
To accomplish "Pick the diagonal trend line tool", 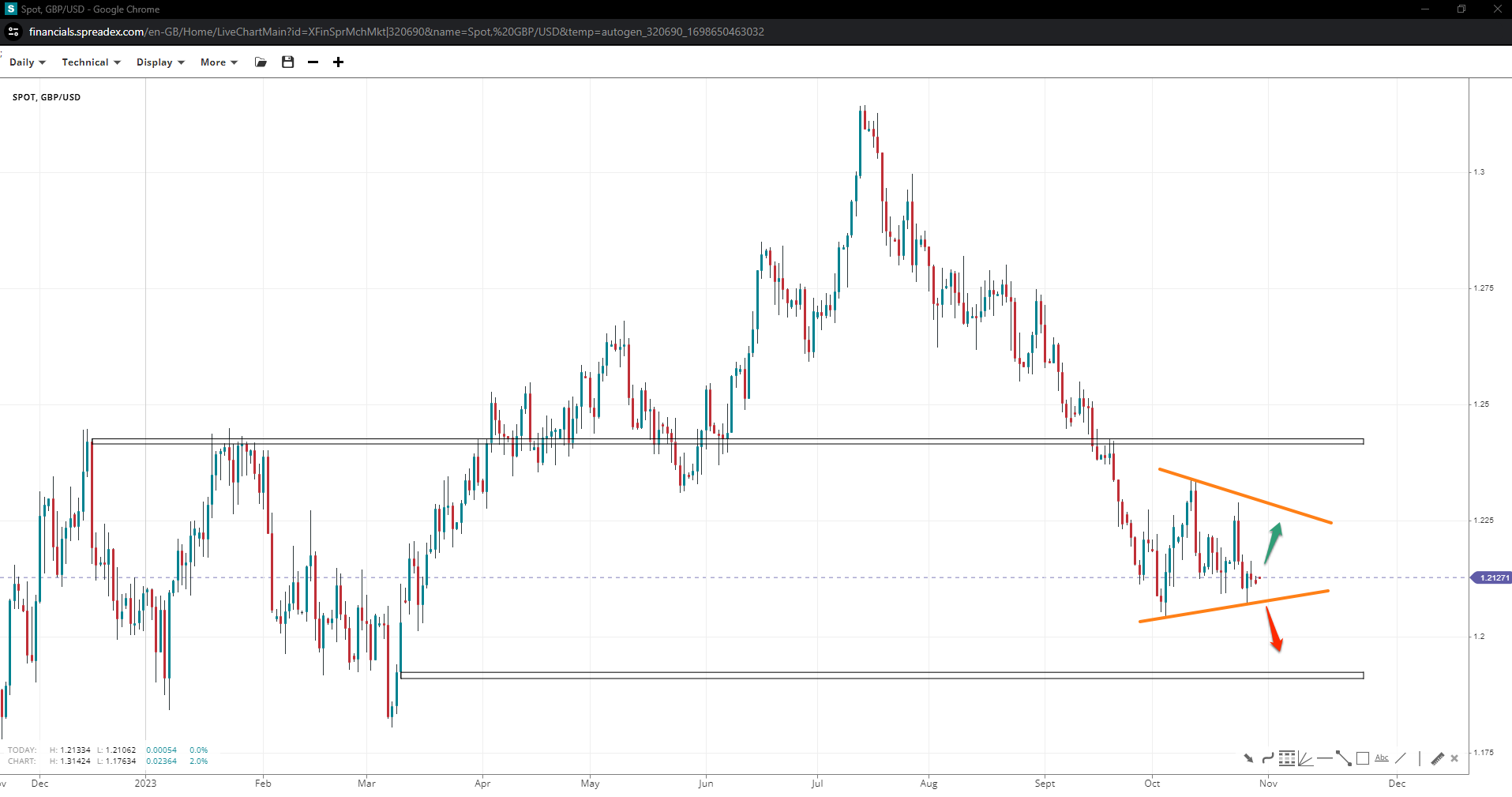I will (1400, 758).
